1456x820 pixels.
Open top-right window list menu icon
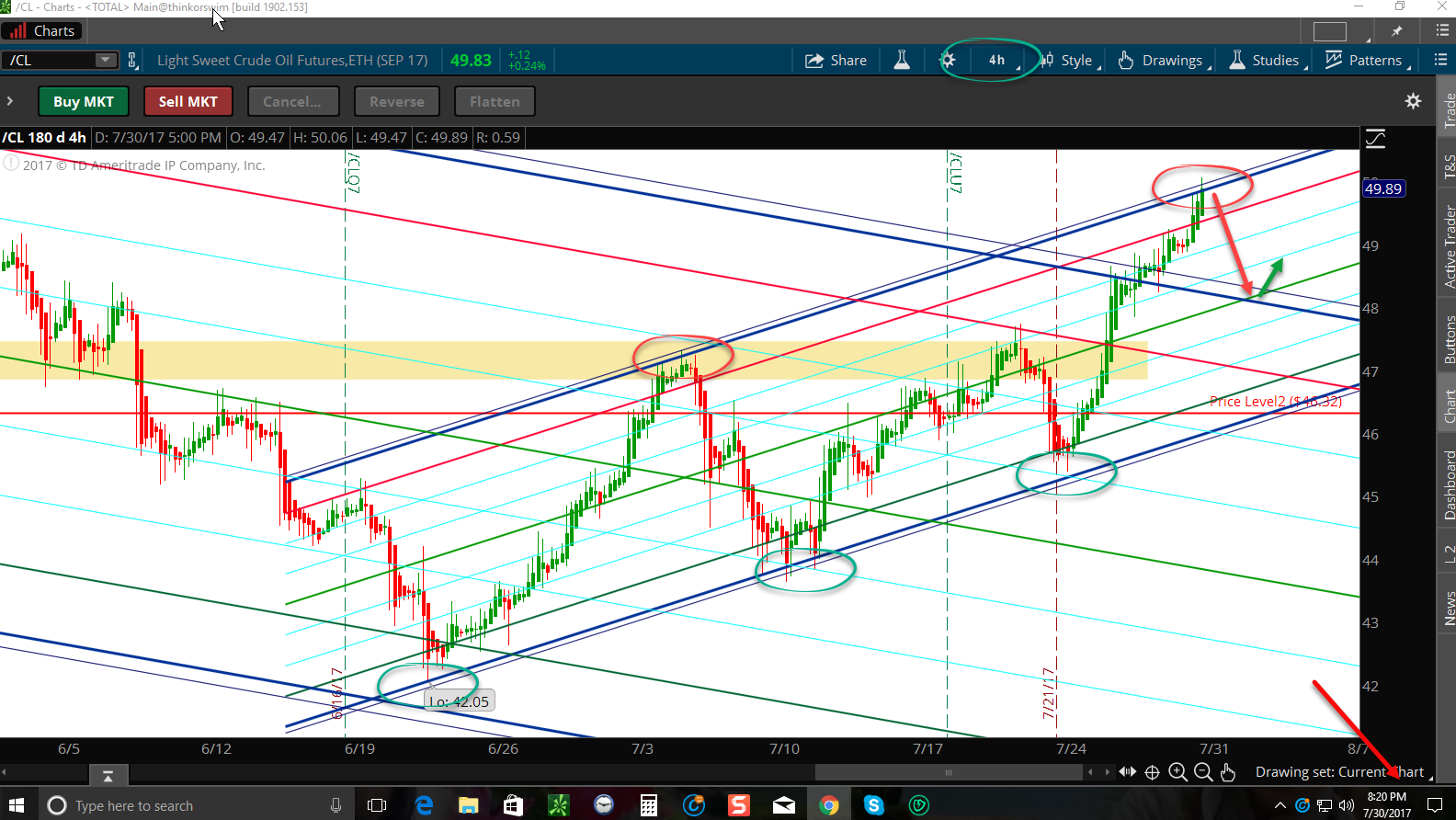click(1441, 30)
